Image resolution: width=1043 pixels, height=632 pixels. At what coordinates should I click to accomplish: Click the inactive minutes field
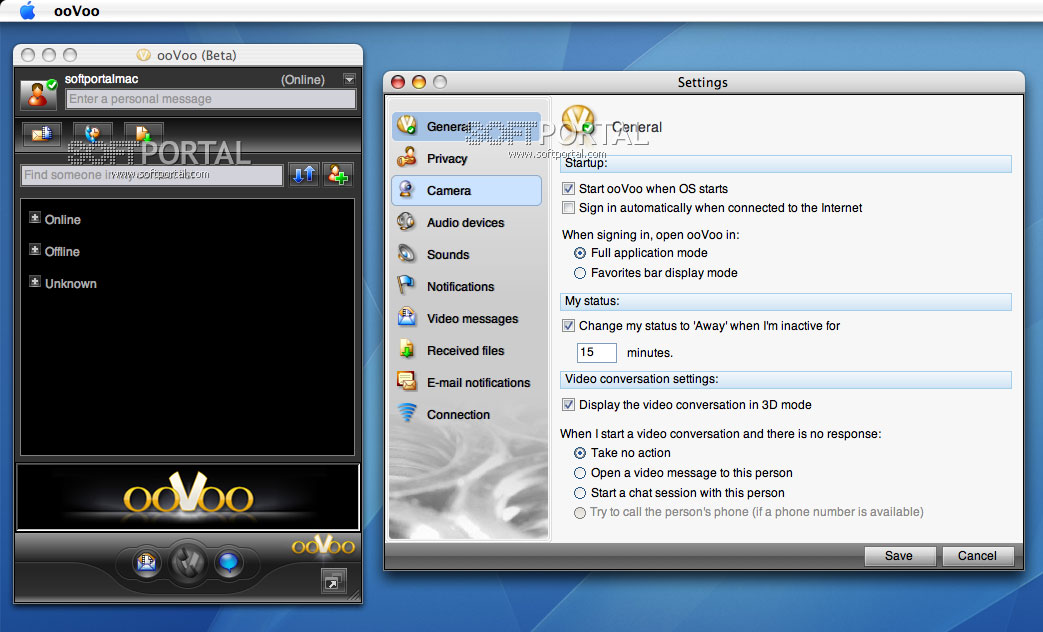point(597,353)
